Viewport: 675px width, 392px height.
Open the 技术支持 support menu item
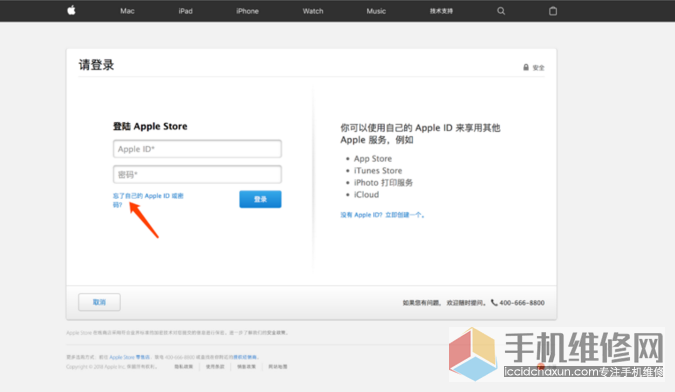(x=441, y=11)
